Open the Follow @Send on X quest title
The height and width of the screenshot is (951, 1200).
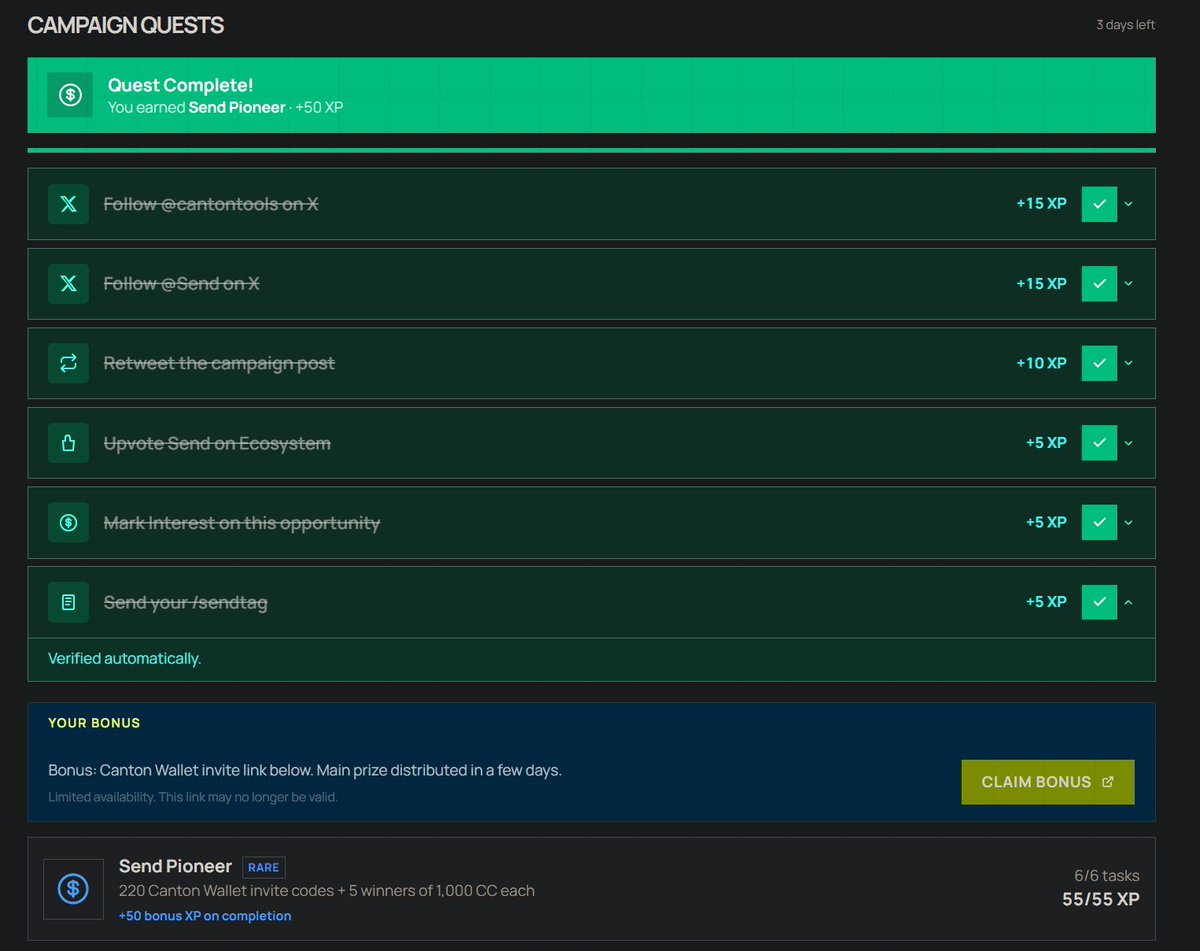coord(182,284)
